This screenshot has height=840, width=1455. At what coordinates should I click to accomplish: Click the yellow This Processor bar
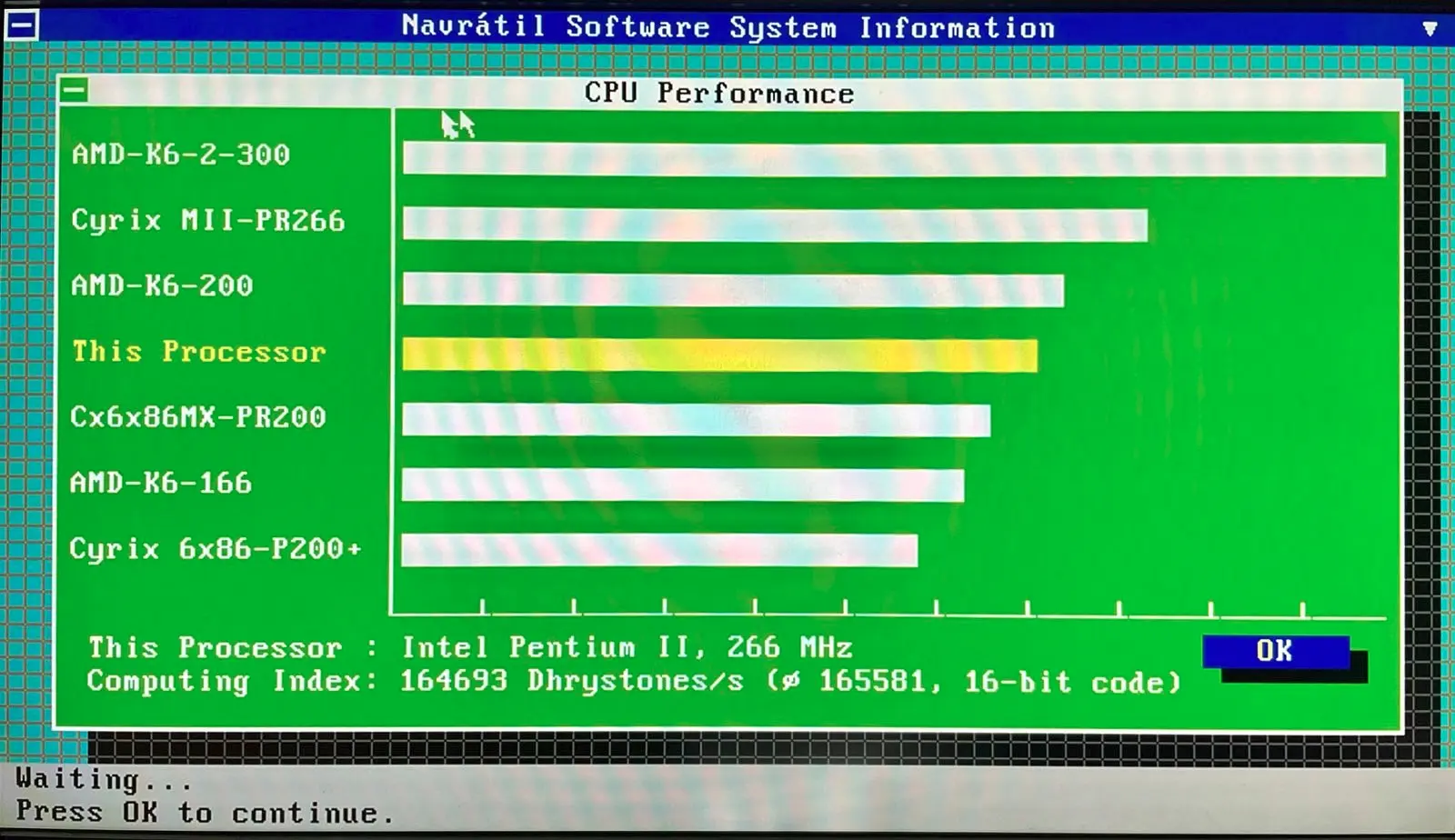click(719, 355)
